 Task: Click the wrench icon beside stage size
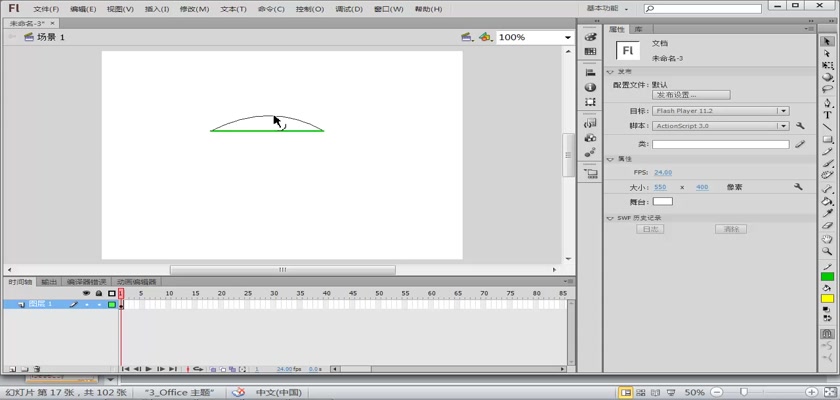tap(798, 187)
